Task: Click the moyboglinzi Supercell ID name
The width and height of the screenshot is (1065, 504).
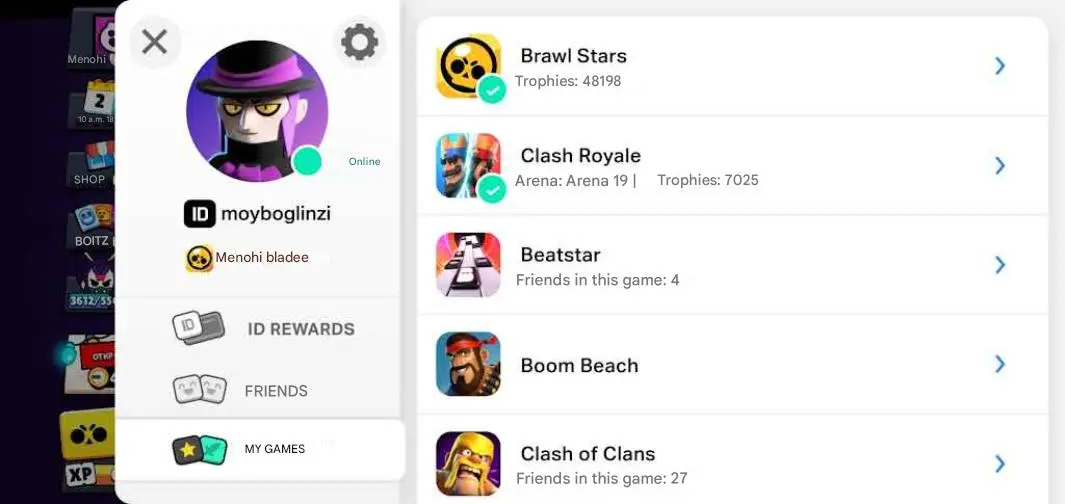Action: click(276, 214)
